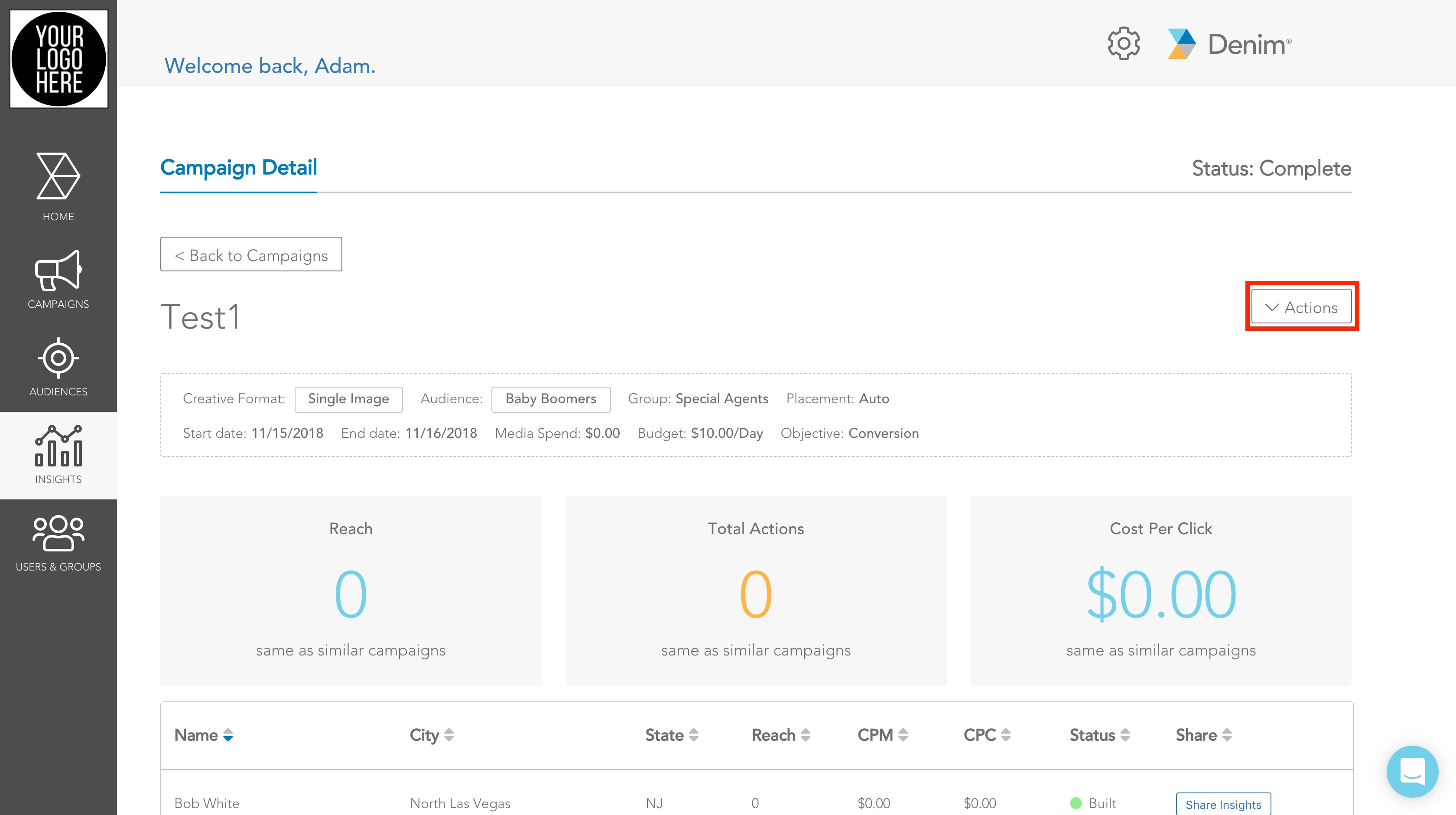Viewport: 1456px width, 815px height.
Task: Expand the Actions dropdown
Action: (x=1301, y=307)
